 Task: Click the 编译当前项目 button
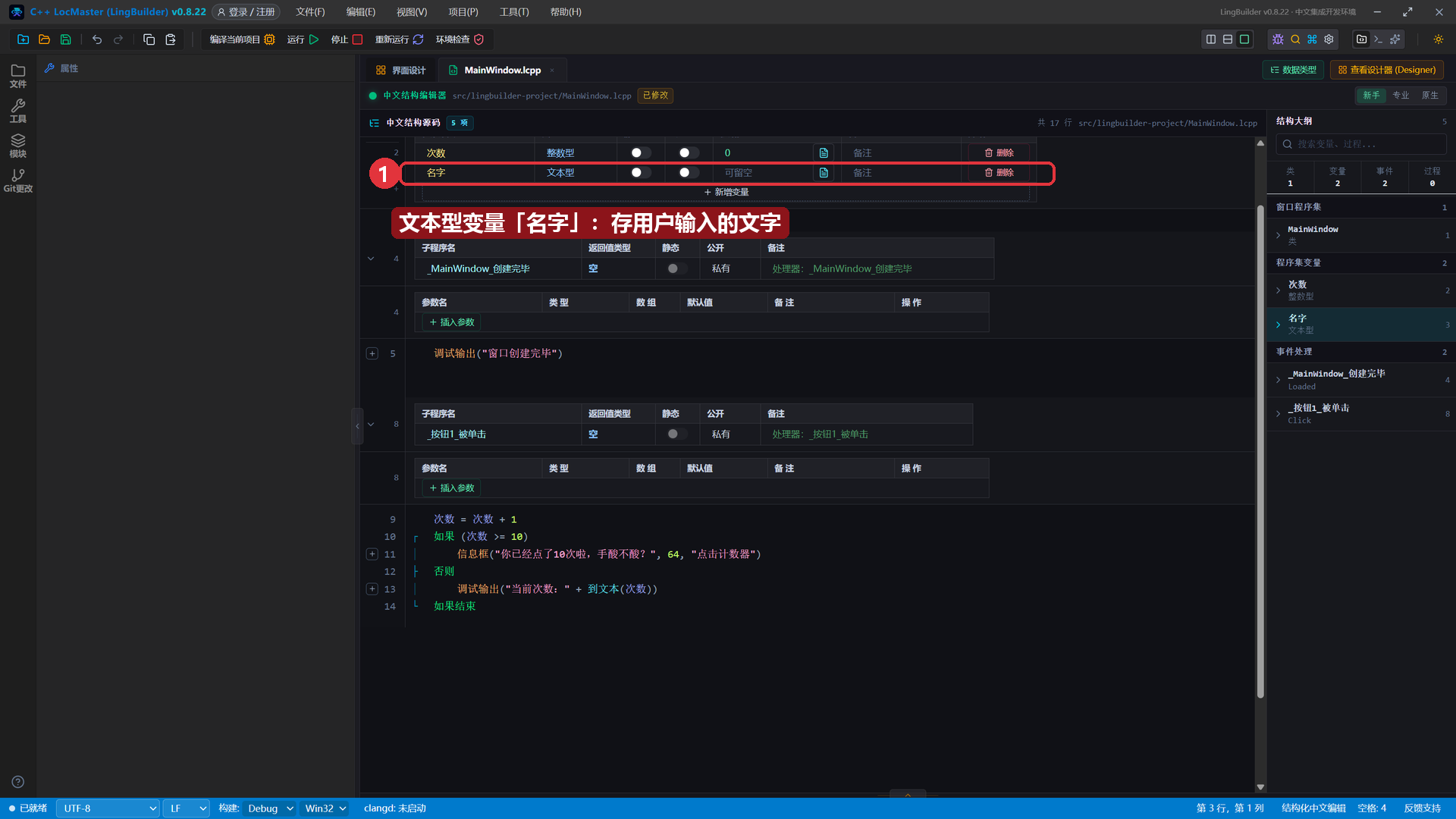click(242, 39)
